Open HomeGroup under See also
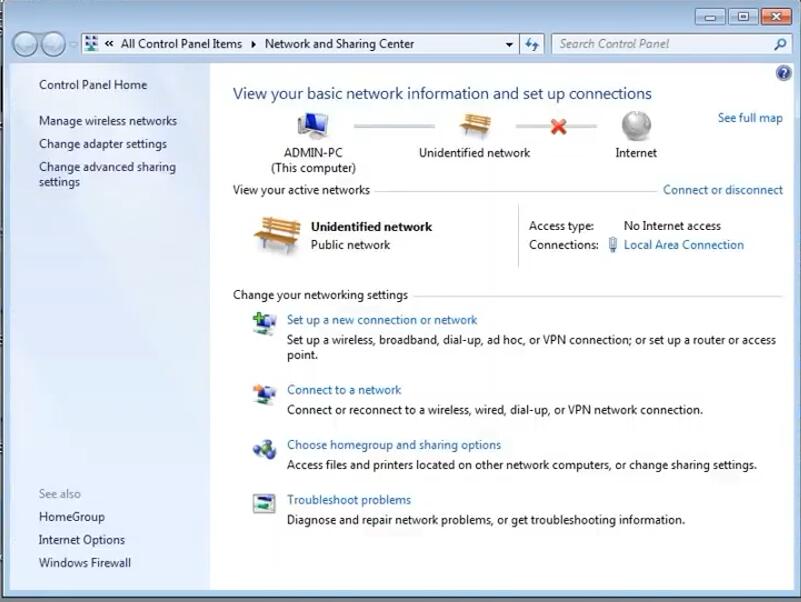 72,517
